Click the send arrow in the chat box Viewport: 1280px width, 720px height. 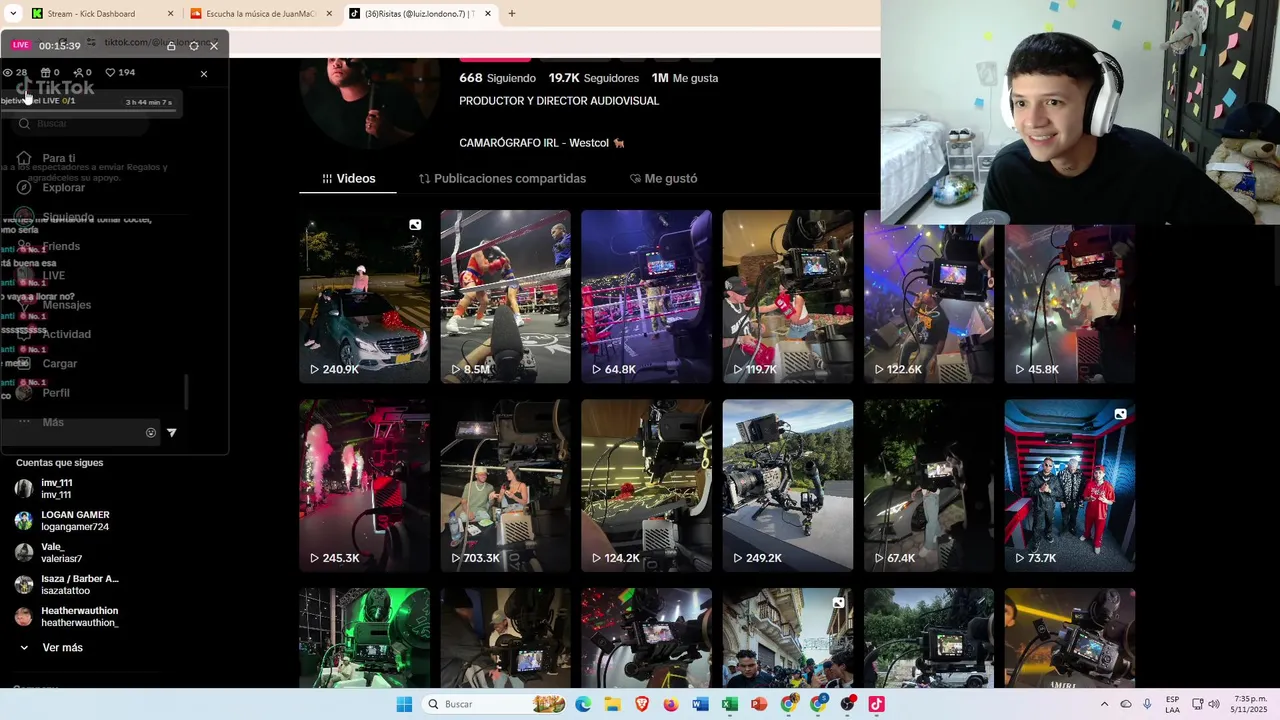[171, 433]
